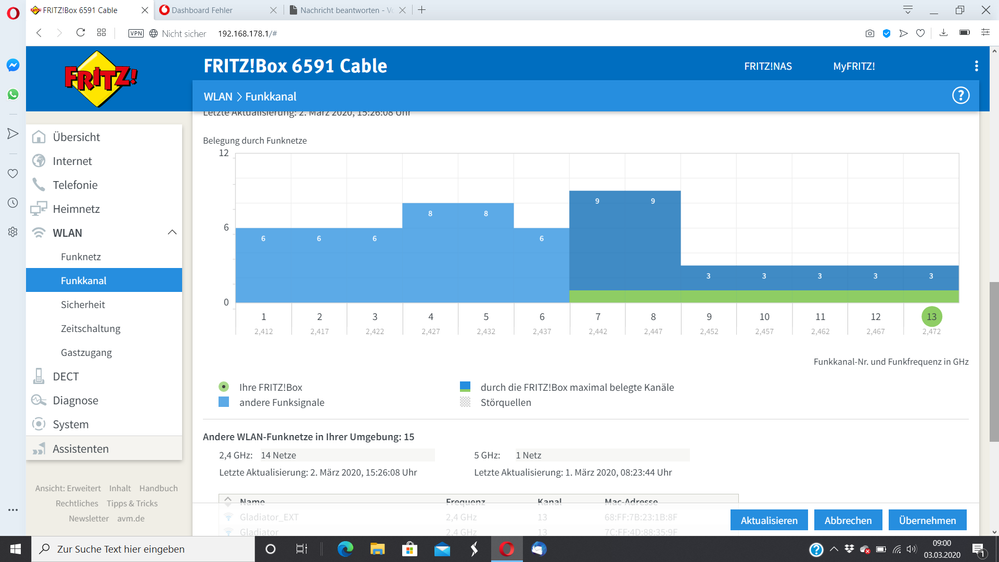999x562 pixels.
Task: Open Opera easy setup menu
Action: (985, 33)
